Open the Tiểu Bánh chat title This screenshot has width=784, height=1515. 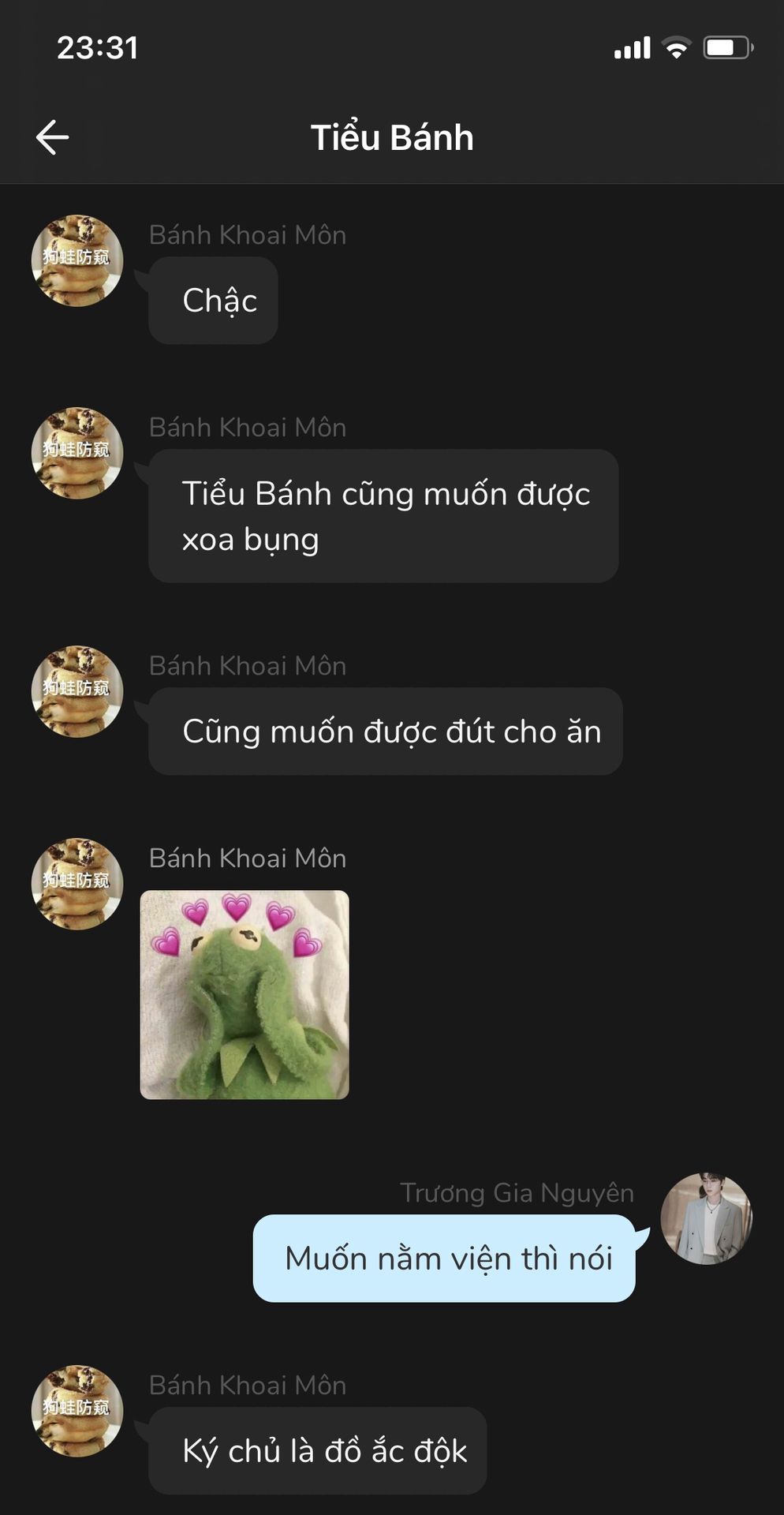pos(392,137)
